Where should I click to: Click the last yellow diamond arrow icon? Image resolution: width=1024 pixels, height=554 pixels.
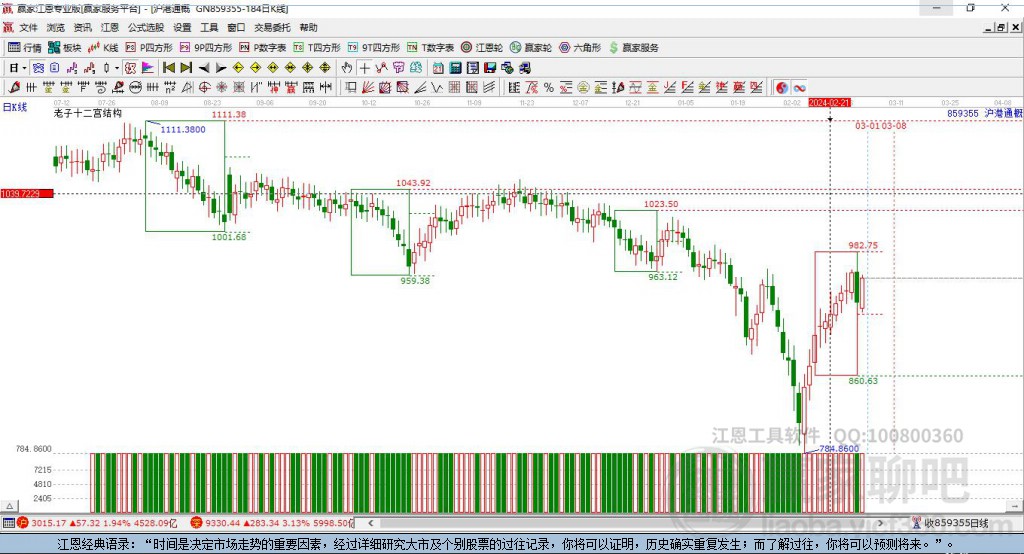(325, 68)
